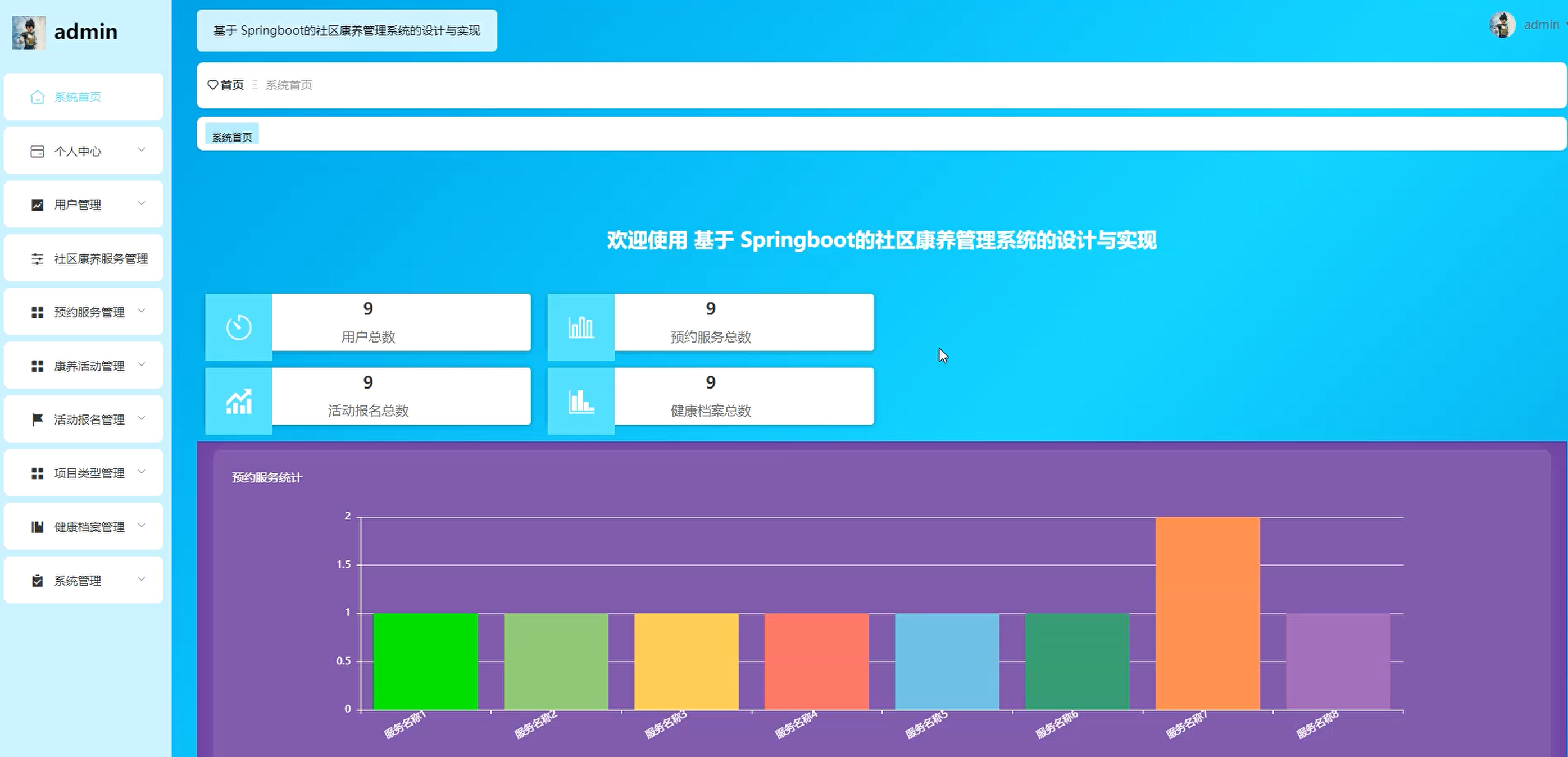Open 健康档案管理 sidebar menu item

(83, 526)
